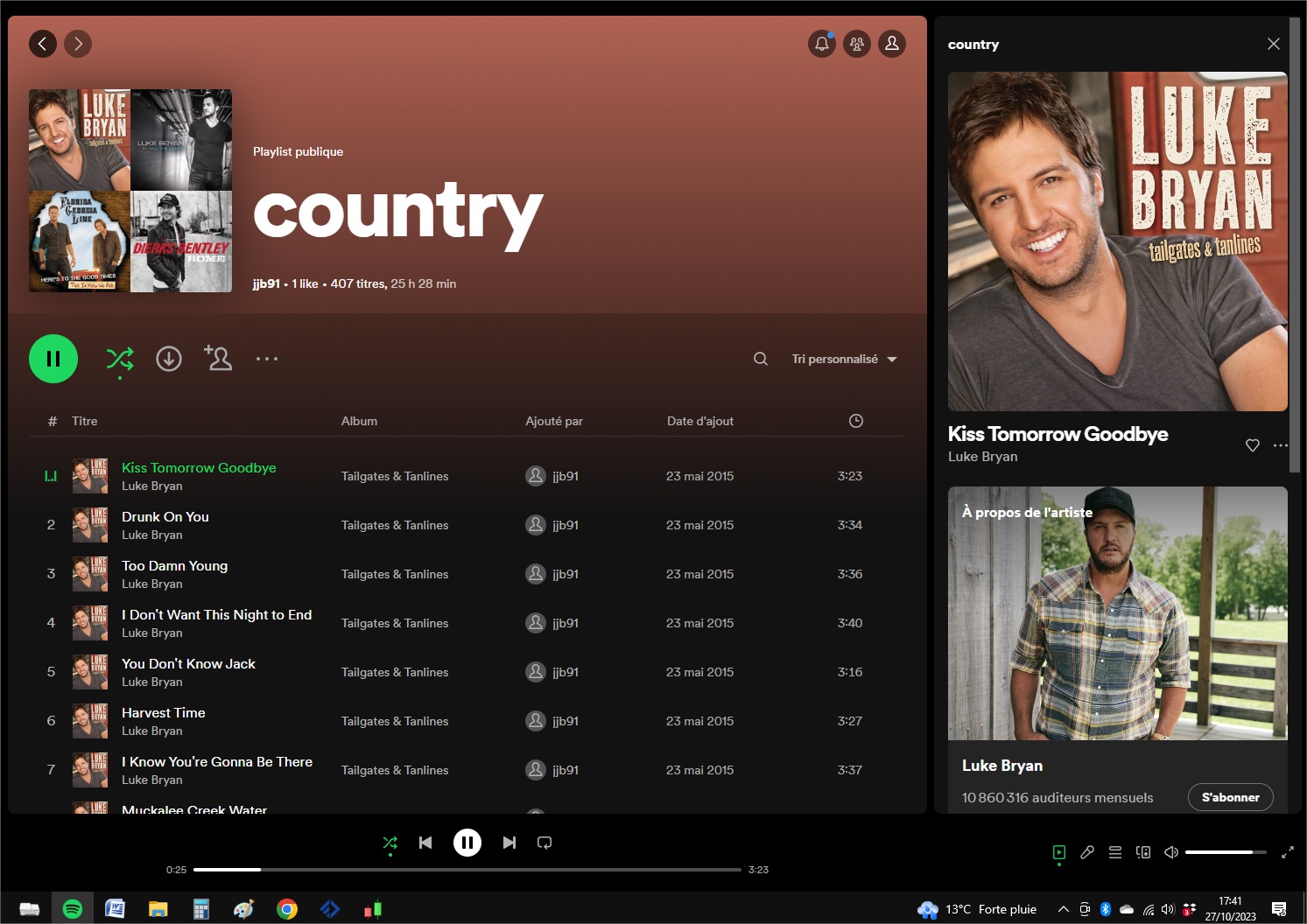The width and height of the screenshot is (1307, 924).
Task: Open the jjb91 profile link under the playlist title
Action: 266,283
